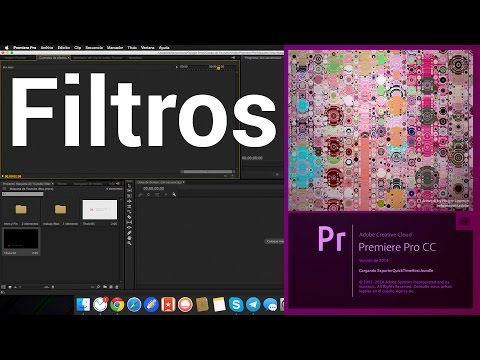Image resolution: width=480 pixels, height=360 pixels.
Task: Open Controles de efectos tab dropdown arrow
Action: (x=69, y=58)
